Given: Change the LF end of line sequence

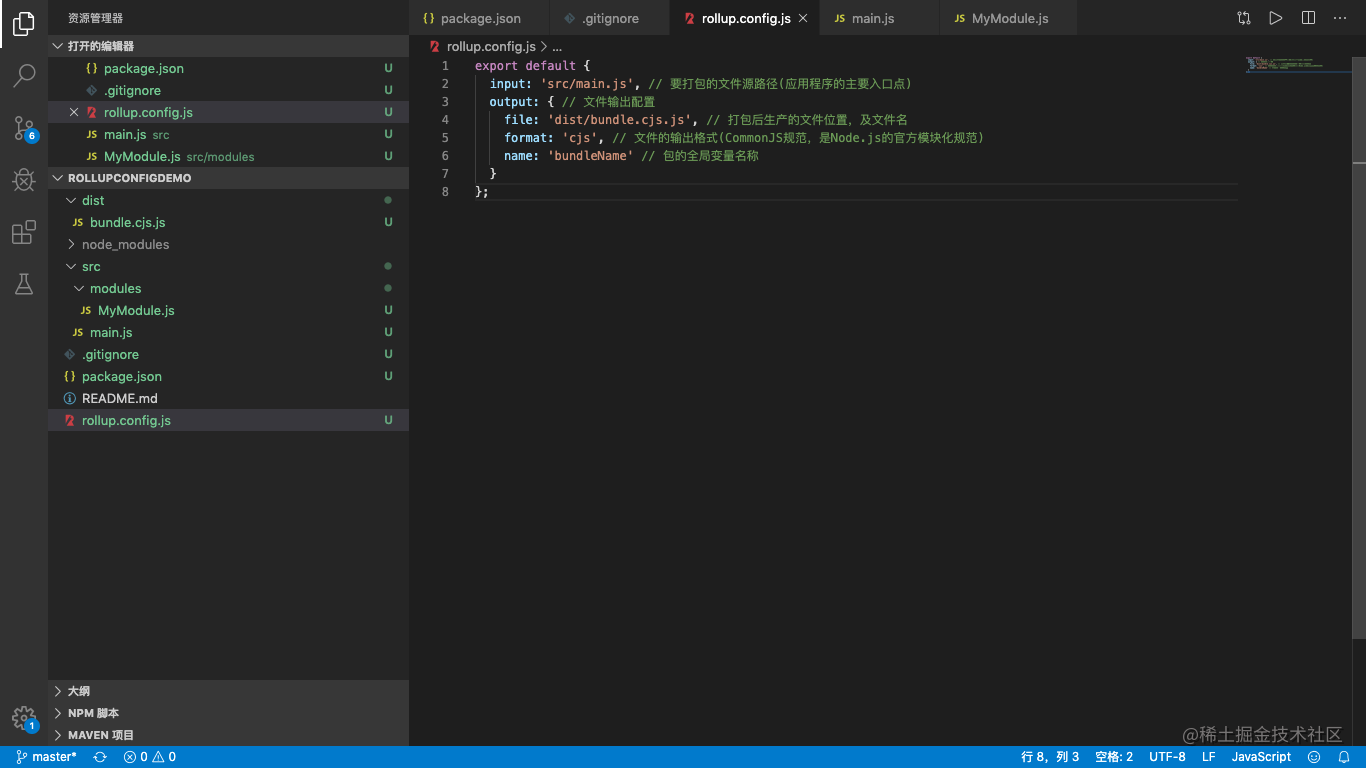Looking at the screenshot, I should pyautogui.click(x=1208, y=757).
